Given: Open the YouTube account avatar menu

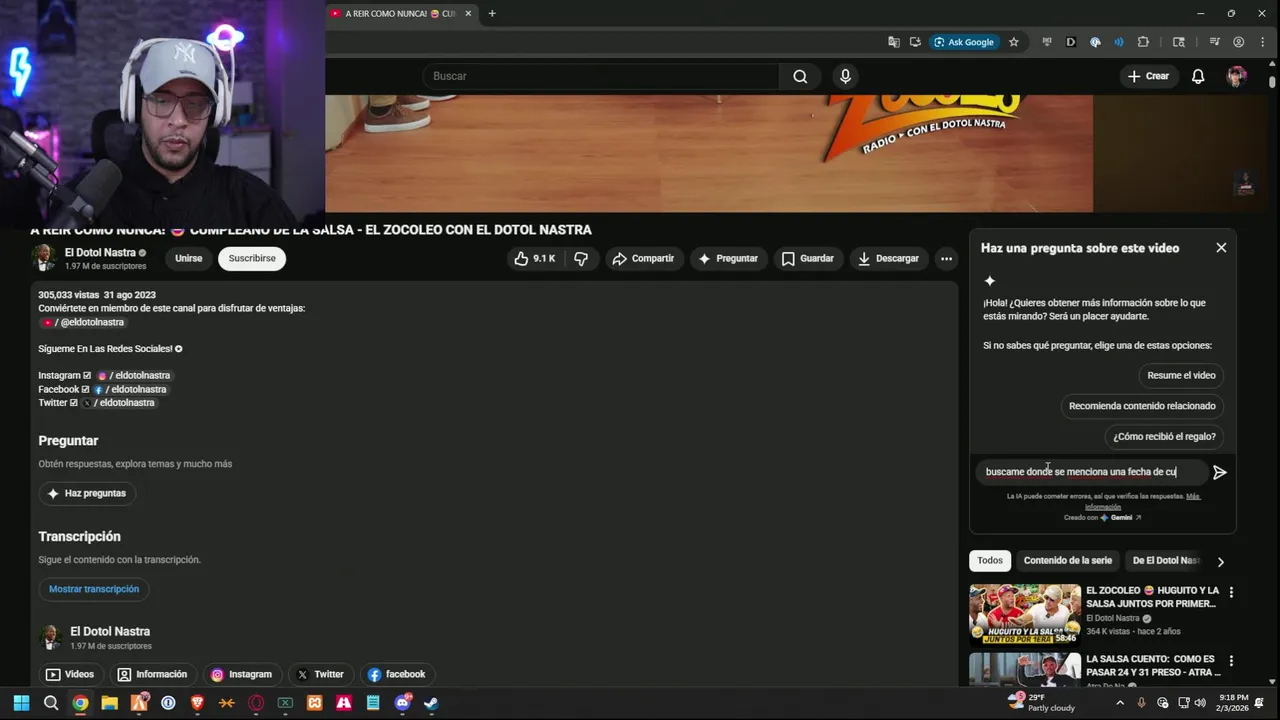Looking at the screenshot, I should coord(1237,76).
